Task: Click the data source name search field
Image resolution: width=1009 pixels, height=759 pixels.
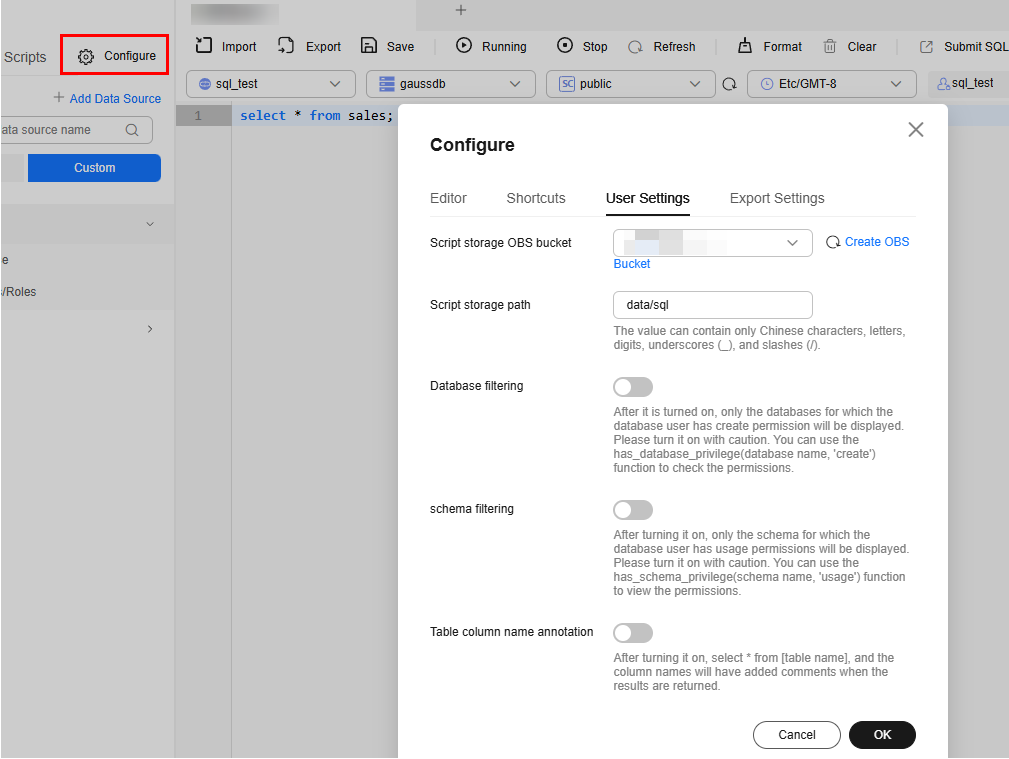Action: 76,130
